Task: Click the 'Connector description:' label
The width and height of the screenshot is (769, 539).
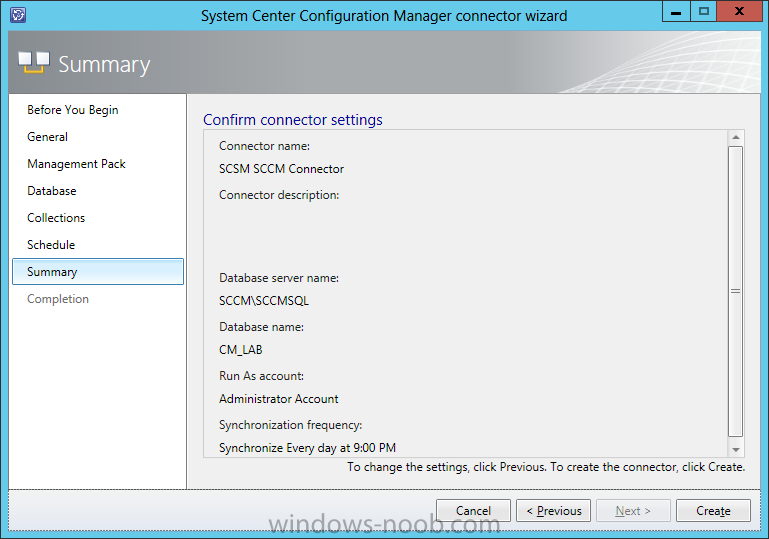Action: (x=279, y=195)
